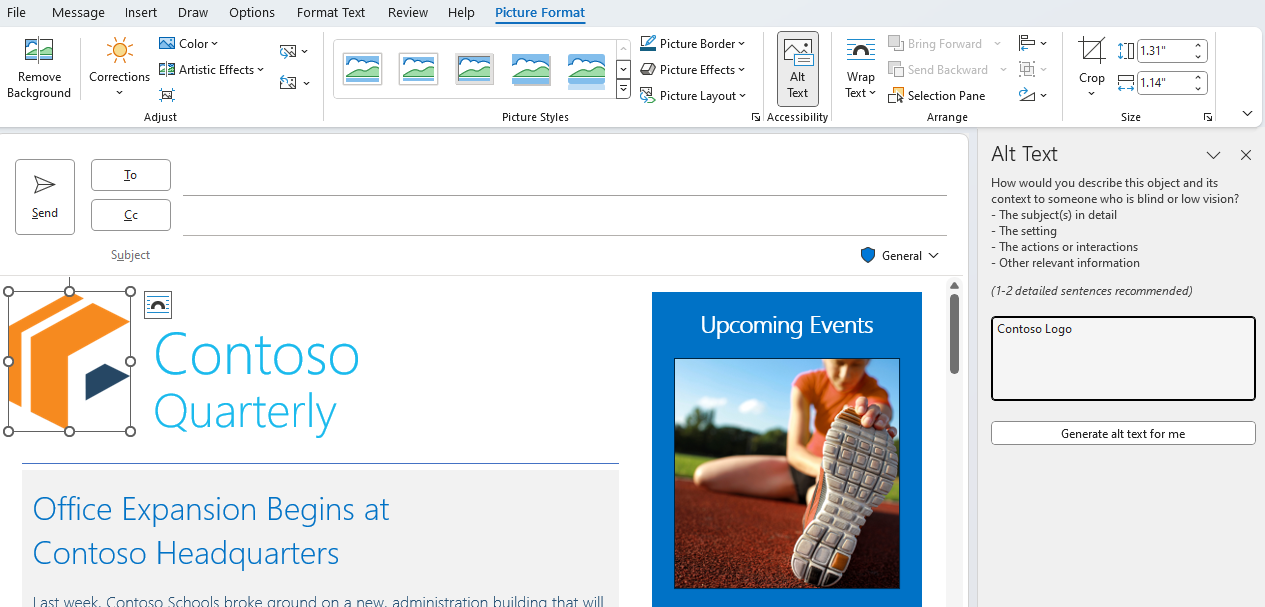Select the first Picture Style thumbnail
Viewport: 1265px width, 607px height.
(x=362, y=68)
